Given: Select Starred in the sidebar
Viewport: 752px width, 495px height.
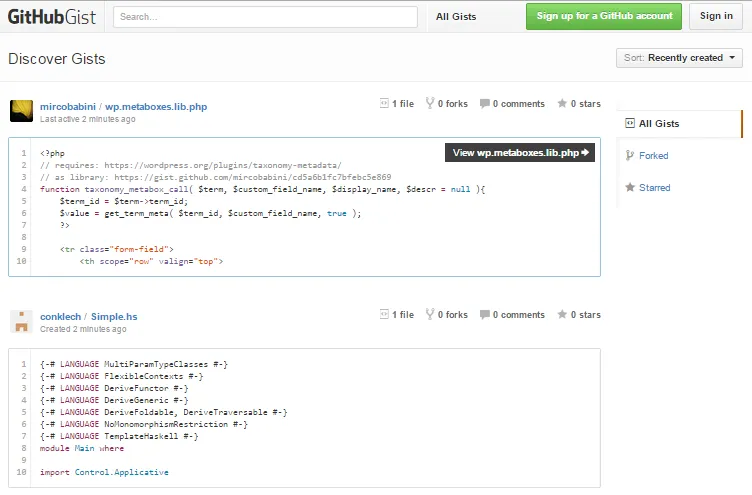Looking at the screenshot, I should [654, 188].
